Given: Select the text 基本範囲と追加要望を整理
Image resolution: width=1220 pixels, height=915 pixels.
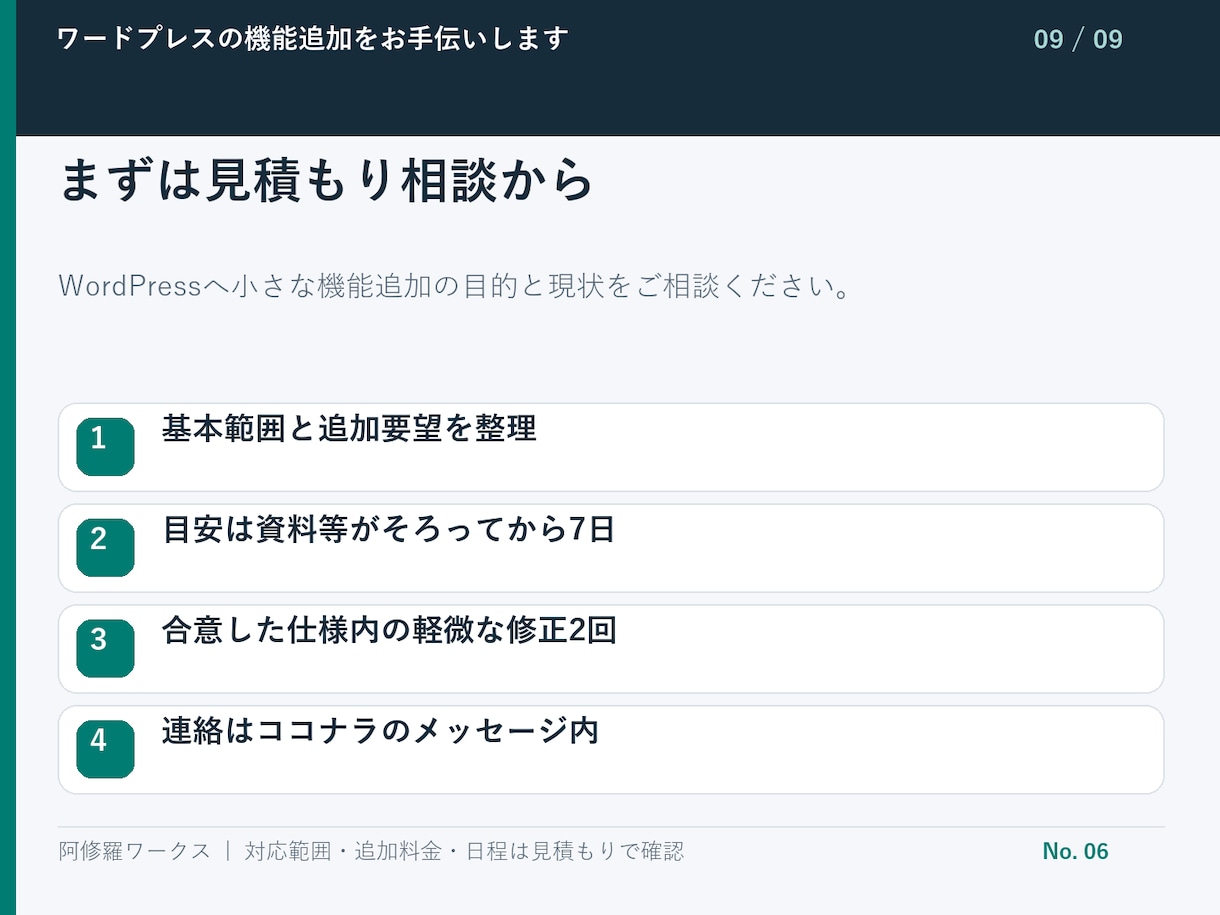Looking at the screenshot, I should [349, 429].
